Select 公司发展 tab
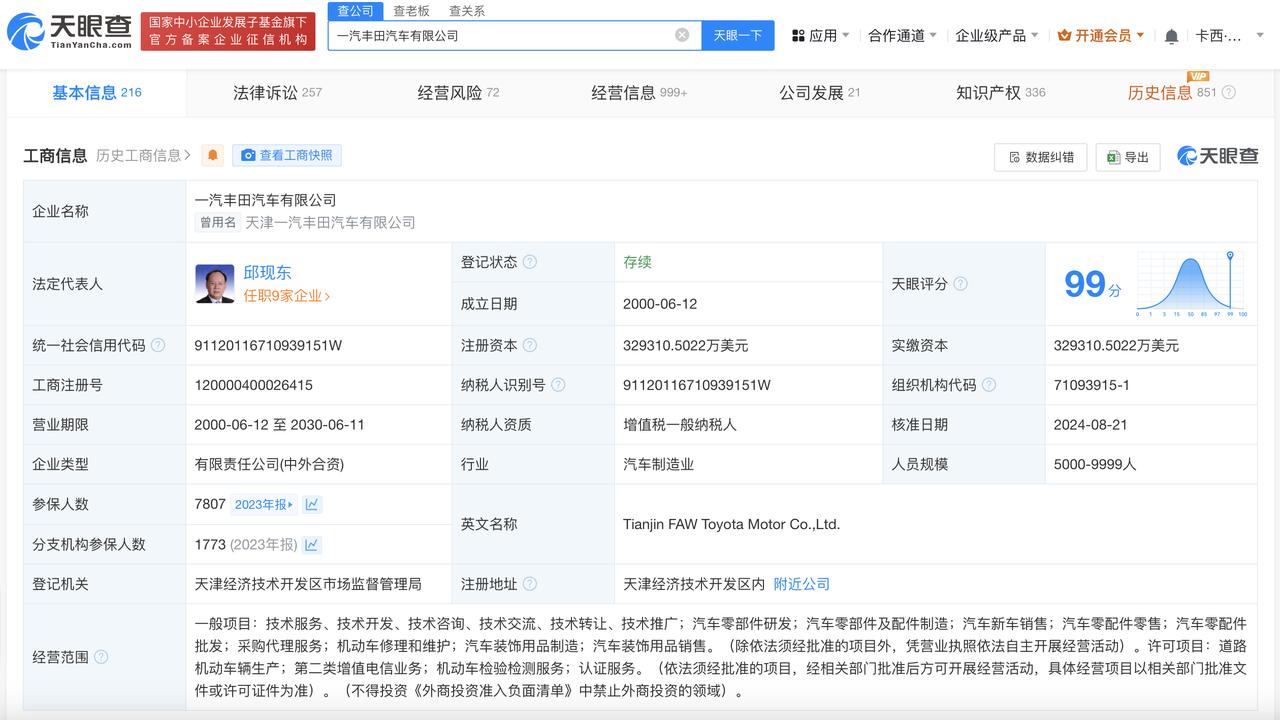Image resolution: width=1280 pixels, height=720 pixels. pyautogui.click(x=820, y=92)
